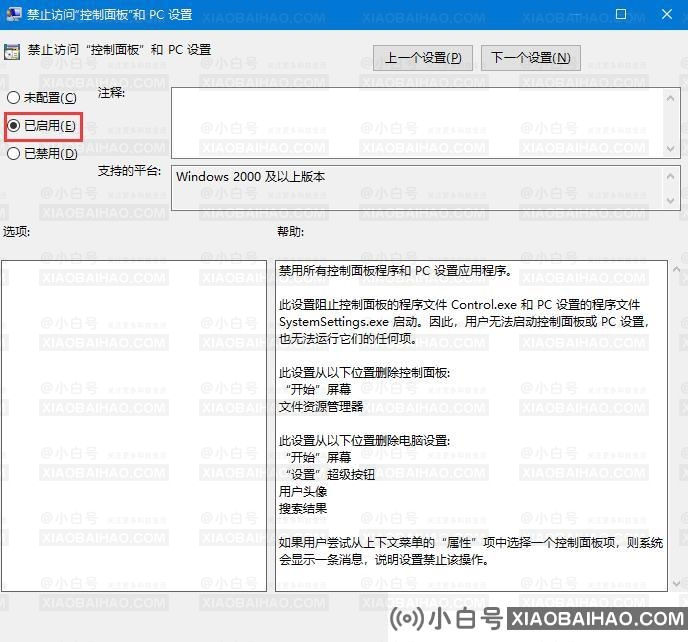This screenshot has height=642, width=688.
Task: Click the help line '用户头像'
Action: click(x=303, y=491)
